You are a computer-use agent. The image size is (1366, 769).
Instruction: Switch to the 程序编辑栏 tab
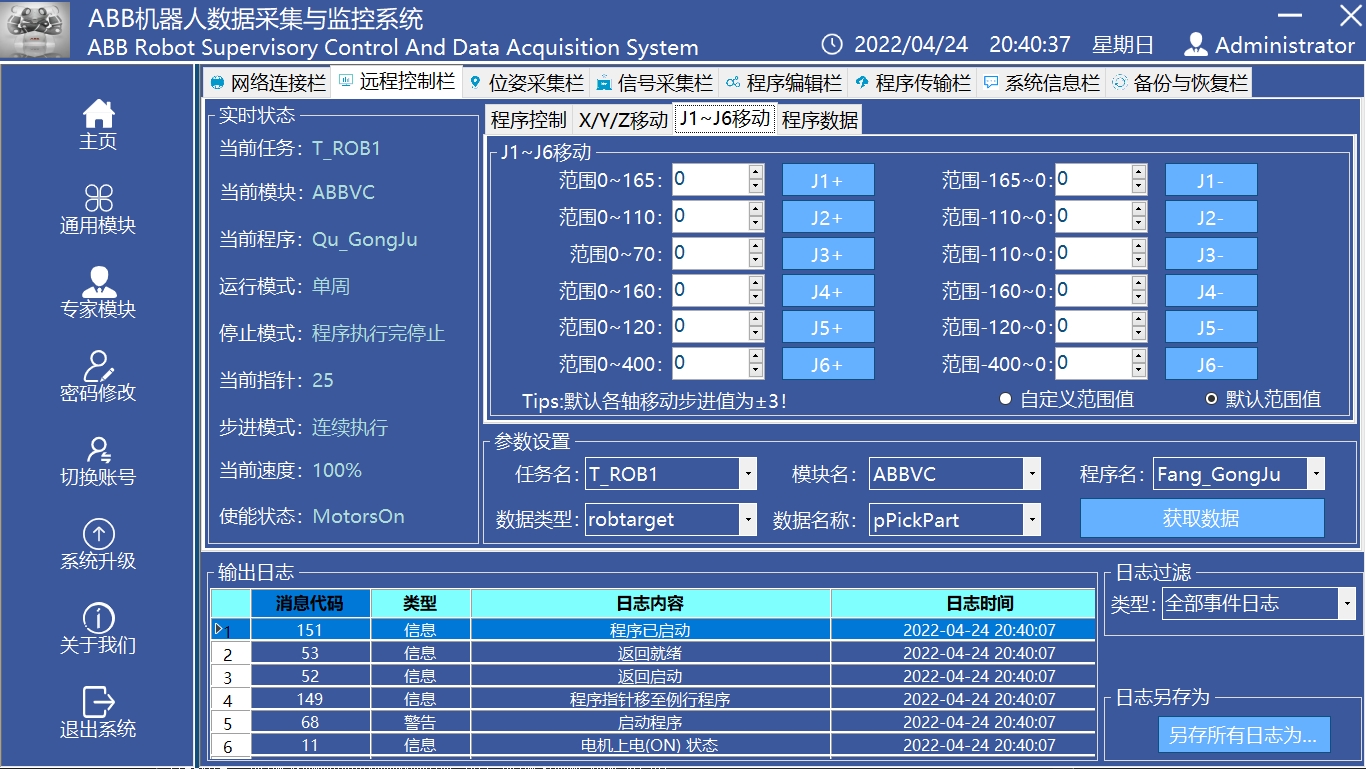783,83
